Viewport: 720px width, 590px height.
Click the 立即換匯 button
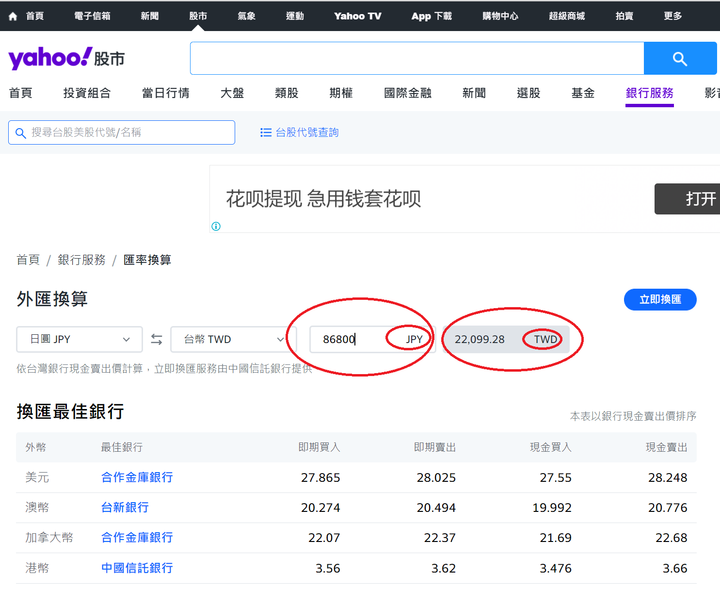pos(660,299)
